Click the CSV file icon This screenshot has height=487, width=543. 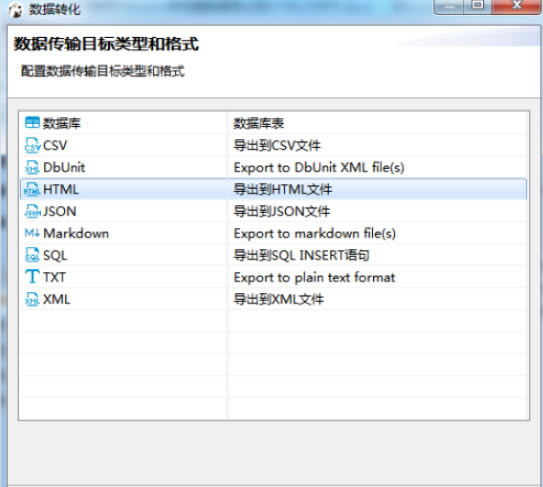32,145
